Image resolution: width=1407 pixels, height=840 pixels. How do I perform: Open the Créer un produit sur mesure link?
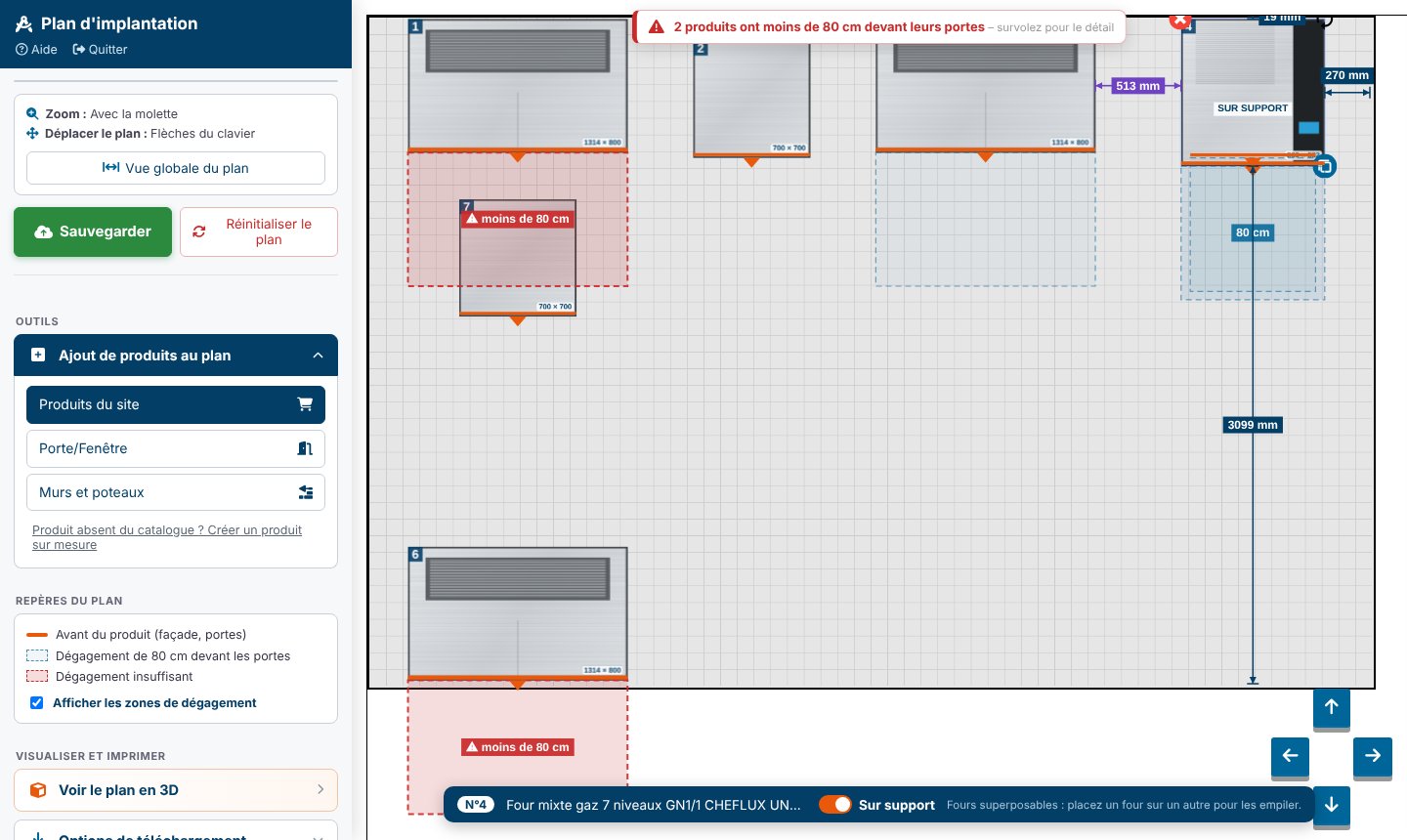click(167, 537)
